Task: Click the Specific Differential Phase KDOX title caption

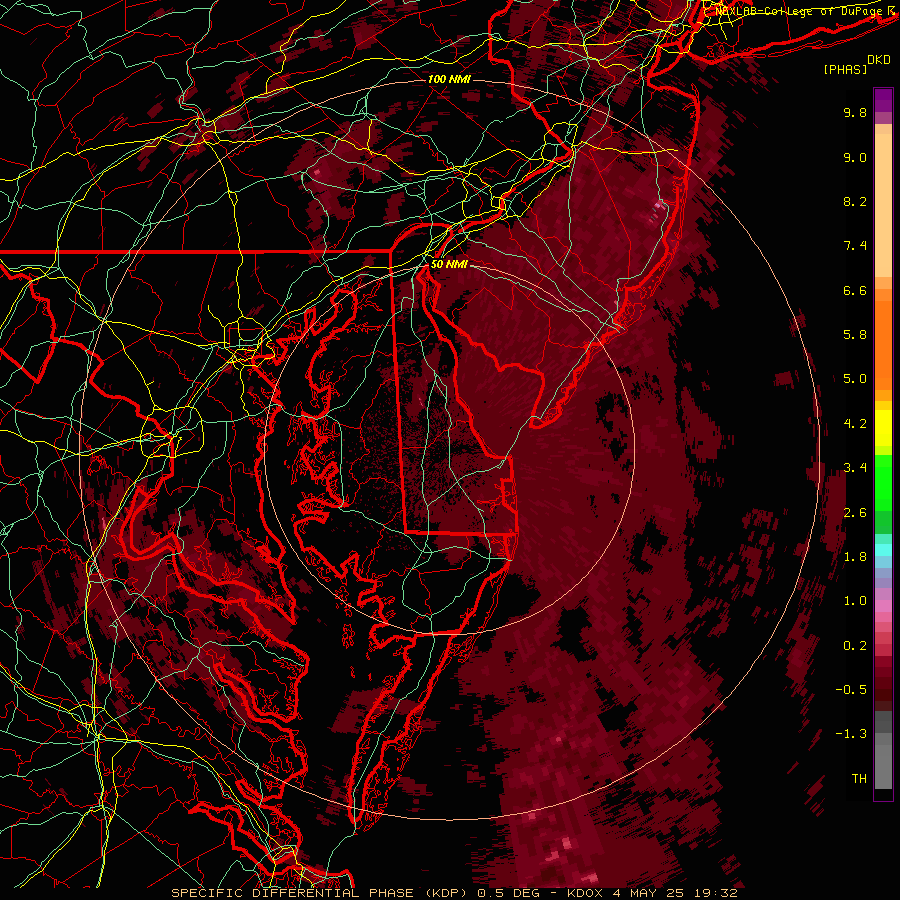Action: [455, 893]
